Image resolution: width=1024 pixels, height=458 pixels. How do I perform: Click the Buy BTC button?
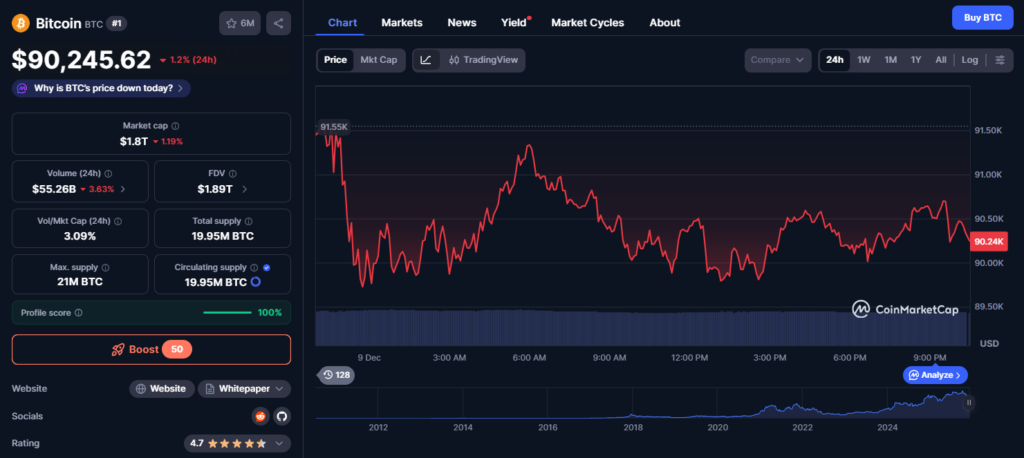[981, 17]
